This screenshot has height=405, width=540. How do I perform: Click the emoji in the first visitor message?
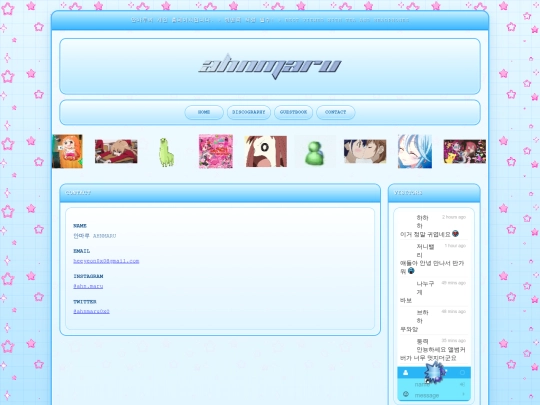click(x=455, y=233)
